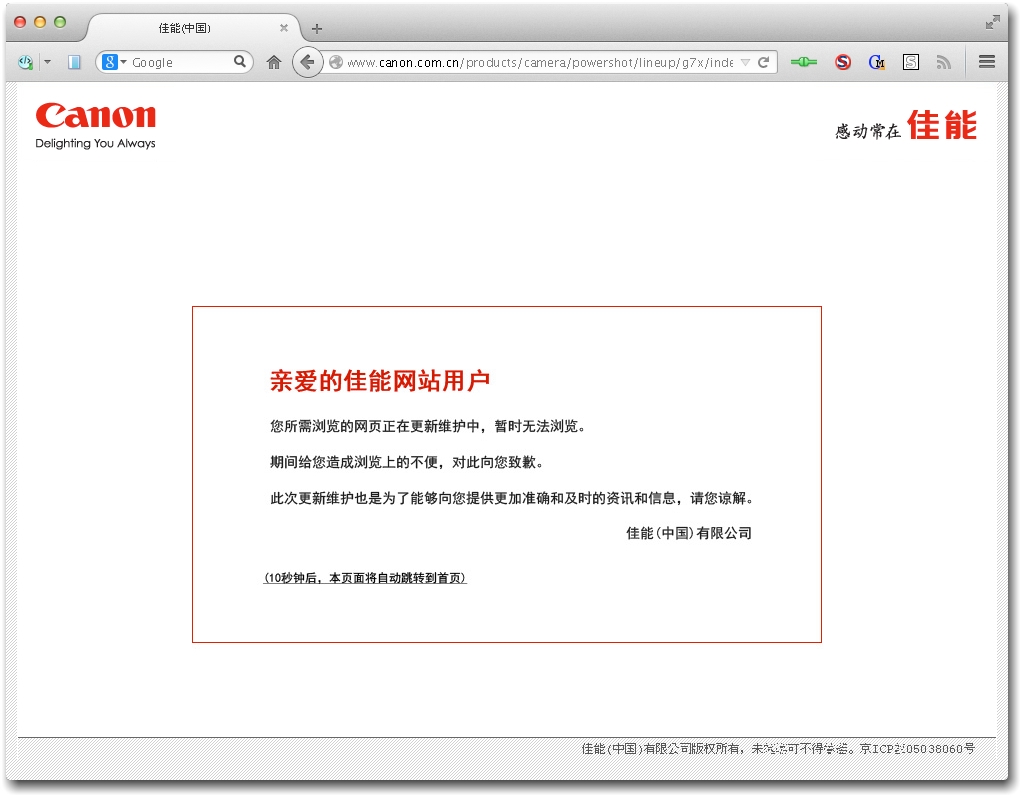Click the 10秒钟后 auto-redirect homepage link

coord(365,578)
